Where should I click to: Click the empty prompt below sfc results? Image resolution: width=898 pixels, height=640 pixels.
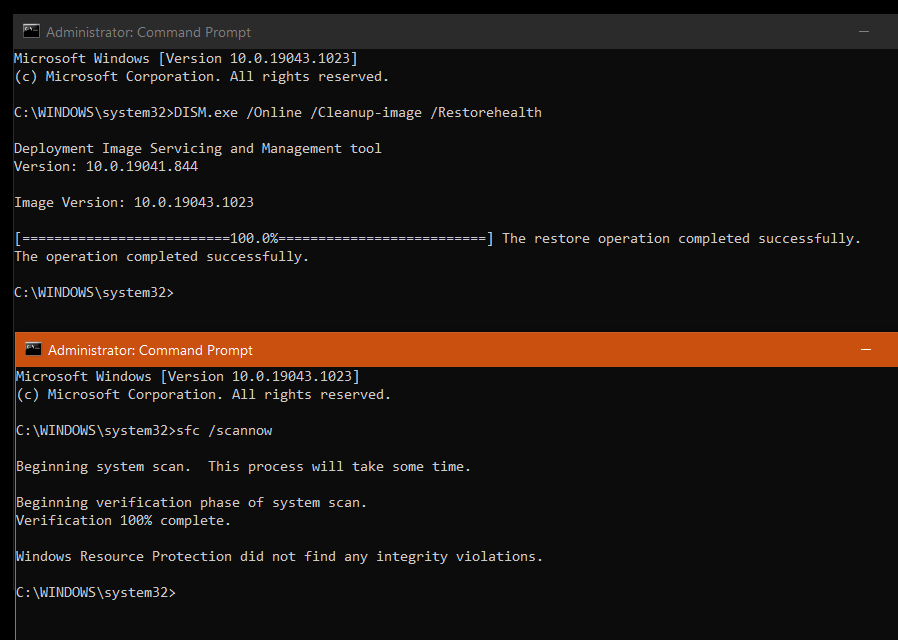point(96,592)
